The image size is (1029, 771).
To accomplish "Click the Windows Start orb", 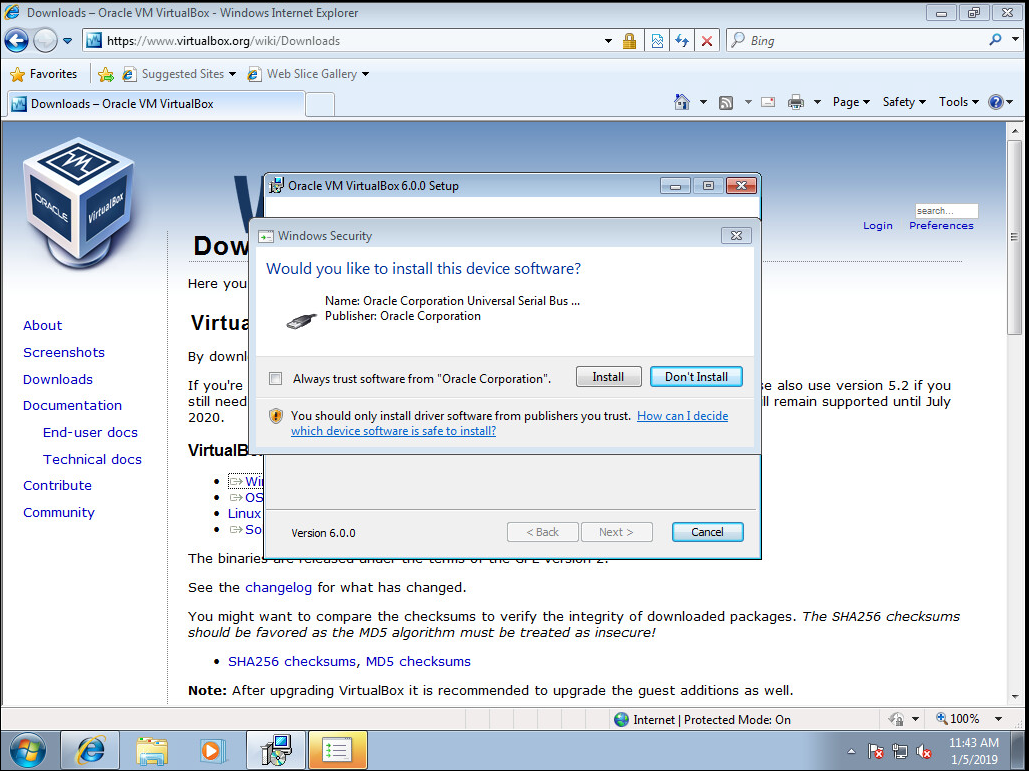I will point(28,750).
